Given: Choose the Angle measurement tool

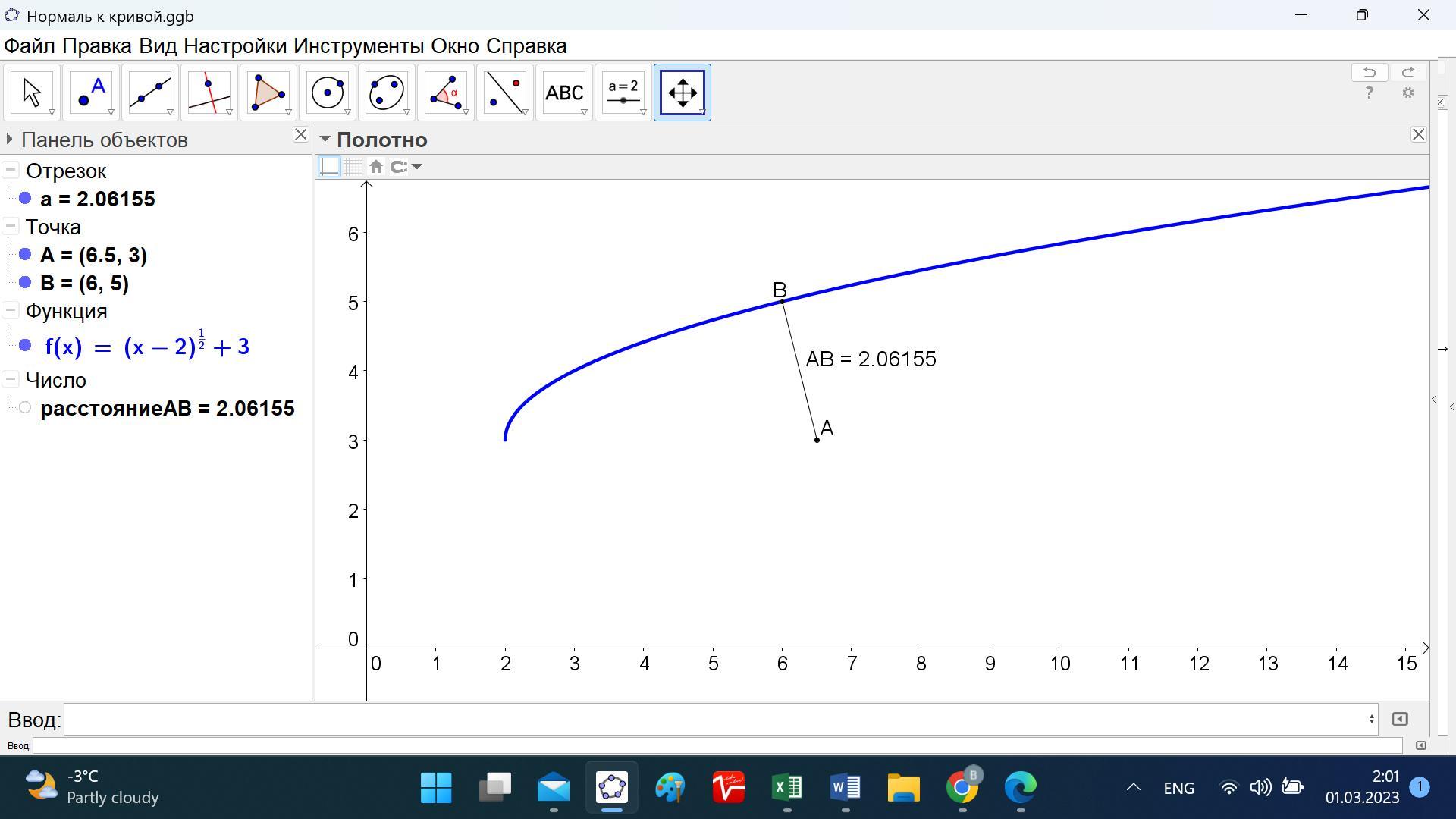Looking at the screenshot, I should point(446,93).
